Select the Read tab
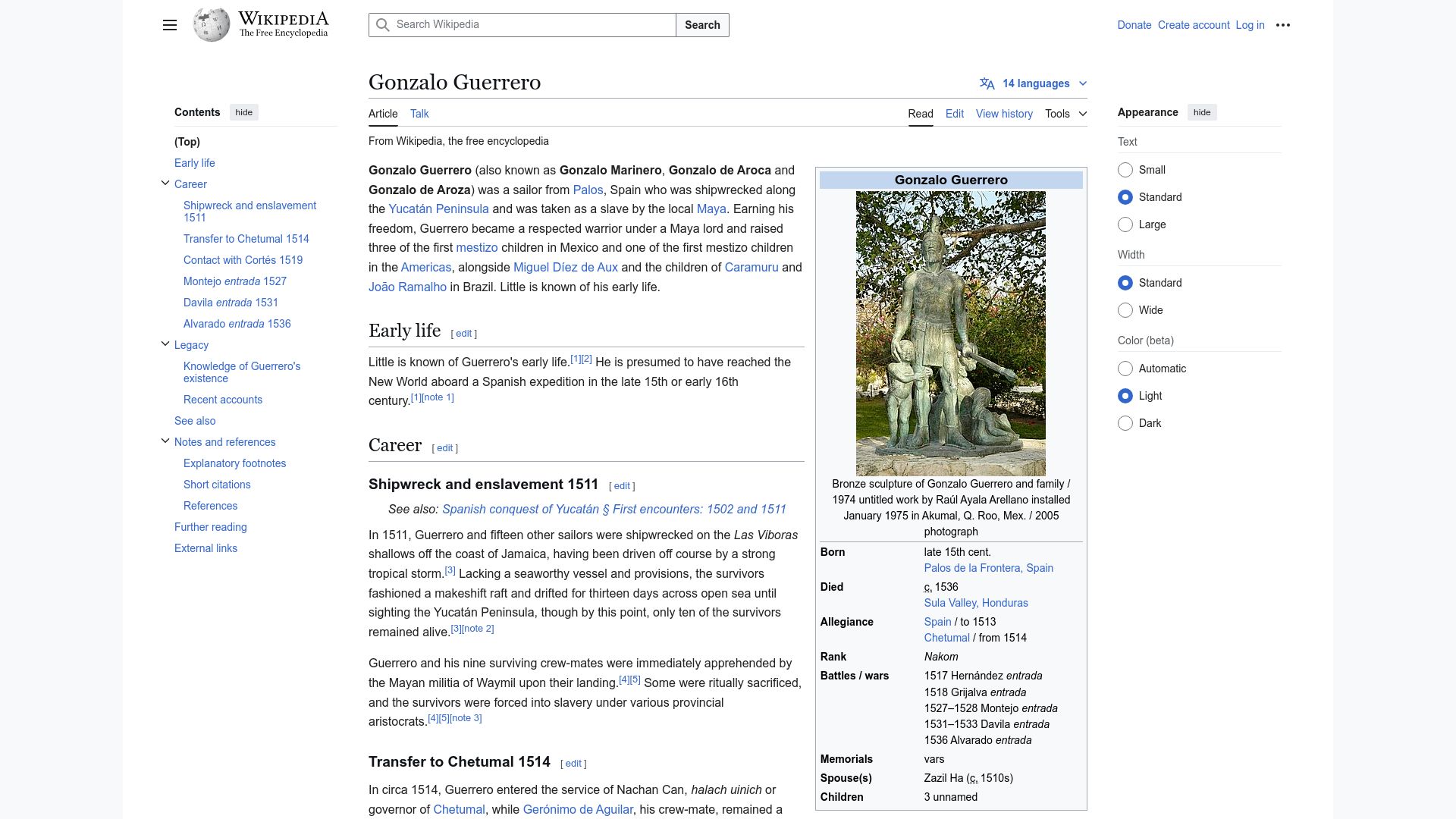The height and width of the screenshot is (819, 1456). 921,114
